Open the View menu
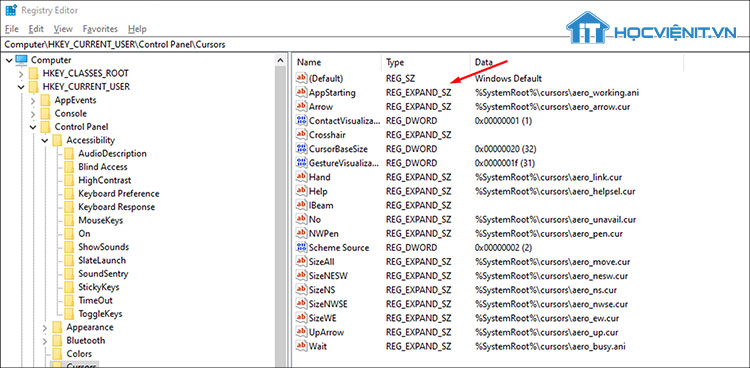Viewport: 750px width, 368px height. (x=63, y=29)
